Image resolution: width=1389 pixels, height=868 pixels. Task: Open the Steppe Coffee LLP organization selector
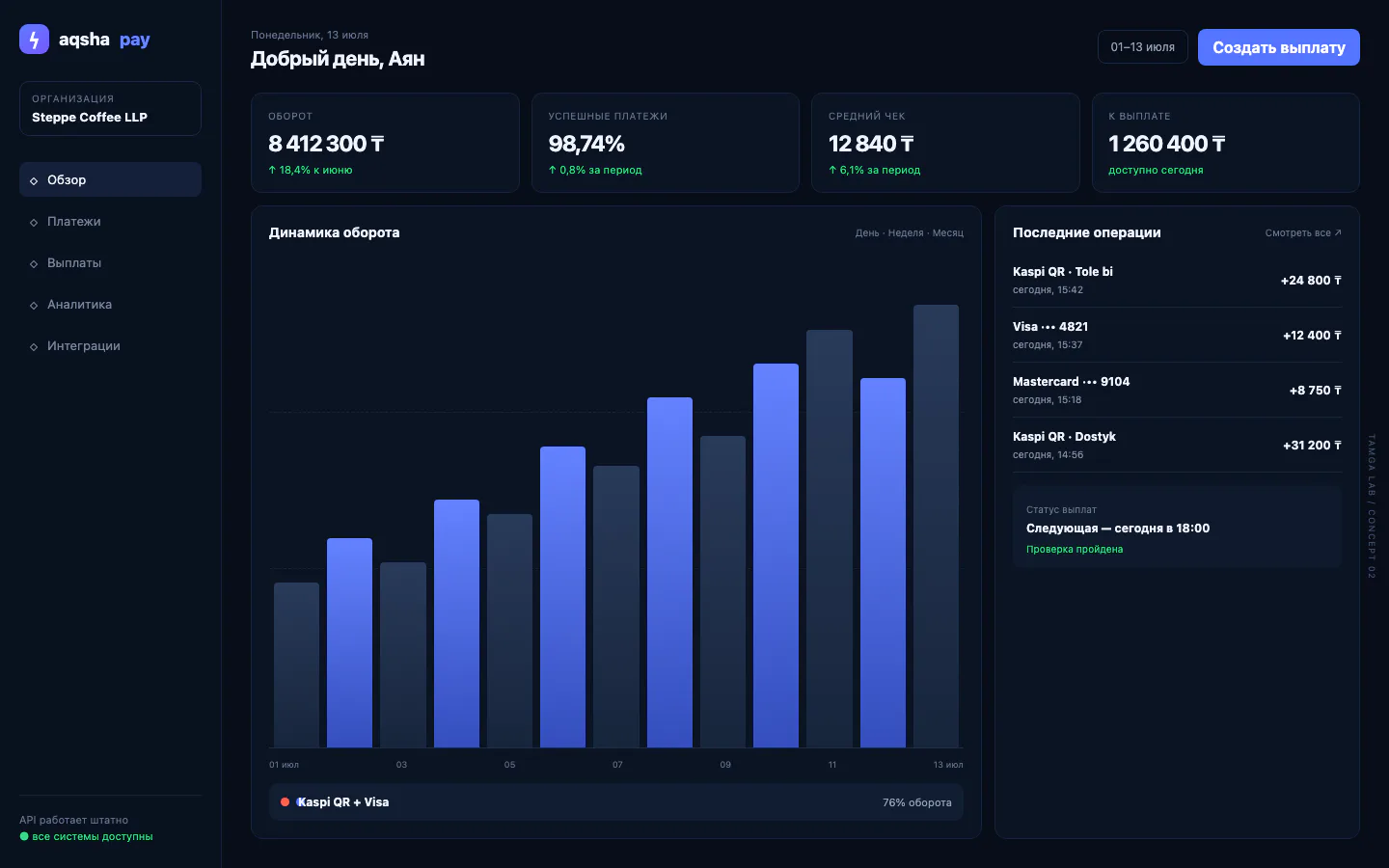click(110, 108)
